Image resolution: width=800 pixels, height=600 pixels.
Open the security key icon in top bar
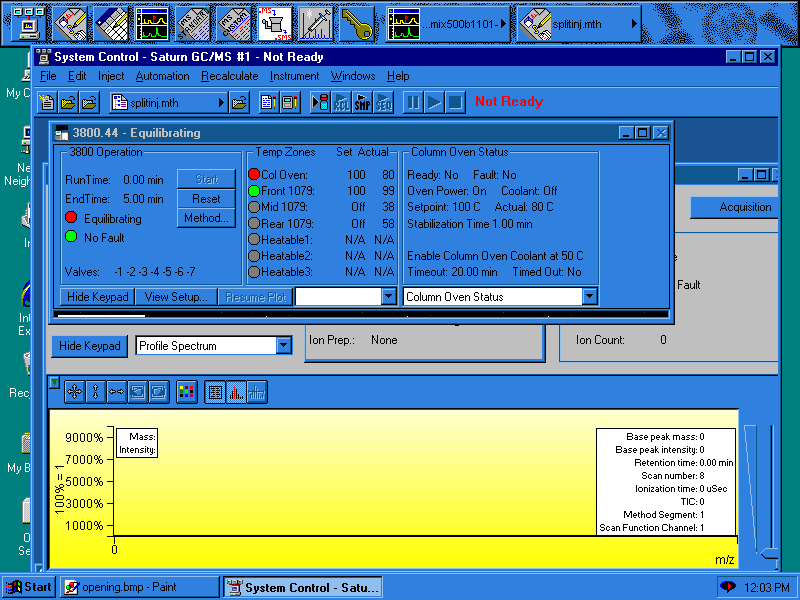356,24
